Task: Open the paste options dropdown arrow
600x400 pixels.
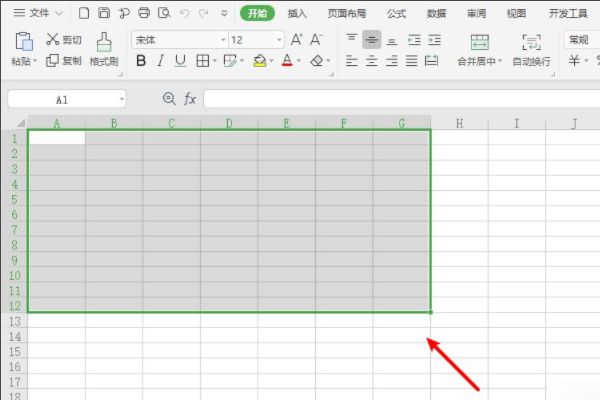Action: click(x=35, y=61)
